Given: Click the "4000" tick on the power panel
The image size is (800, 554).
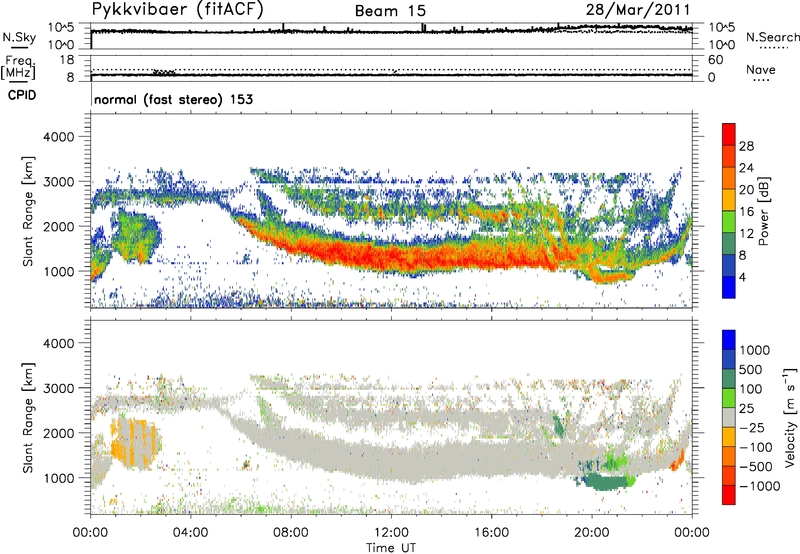Looking at the screenshot, I should coord(59,137).
